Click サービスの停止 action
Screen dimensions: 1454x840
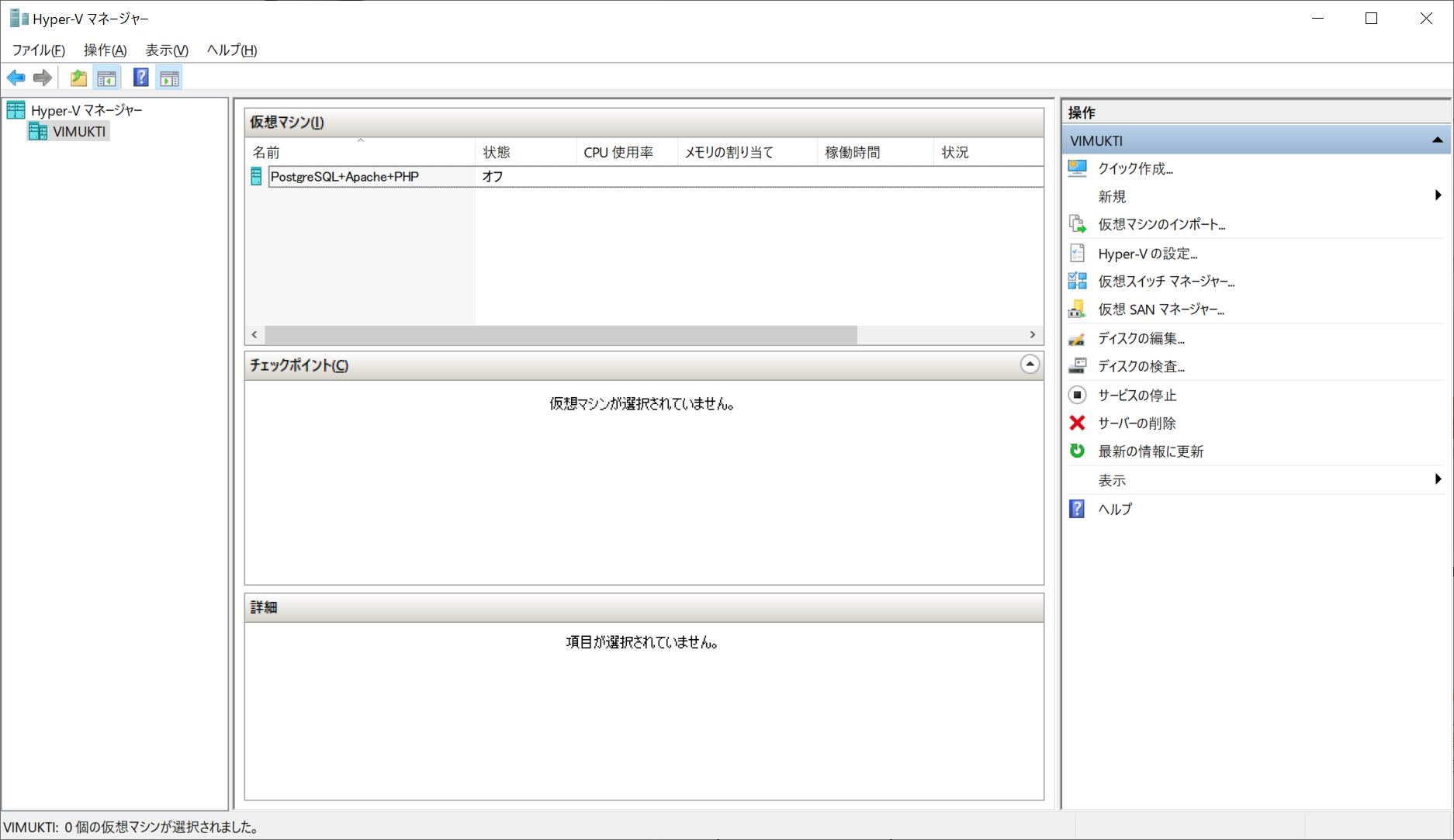click(x=1137, y=395)
